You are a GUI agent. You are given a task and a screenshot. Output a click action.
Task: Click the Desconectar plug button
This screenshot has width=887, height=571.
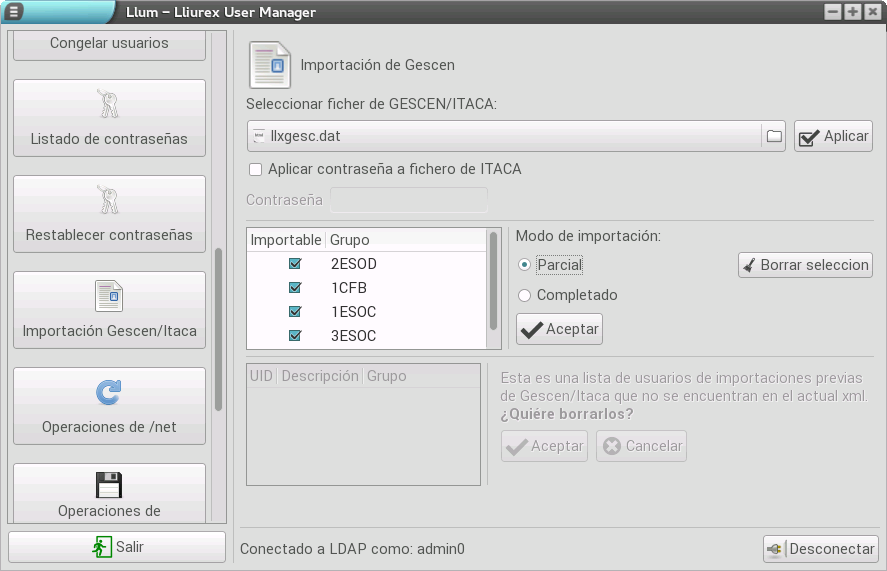click(x=820, y=549)
